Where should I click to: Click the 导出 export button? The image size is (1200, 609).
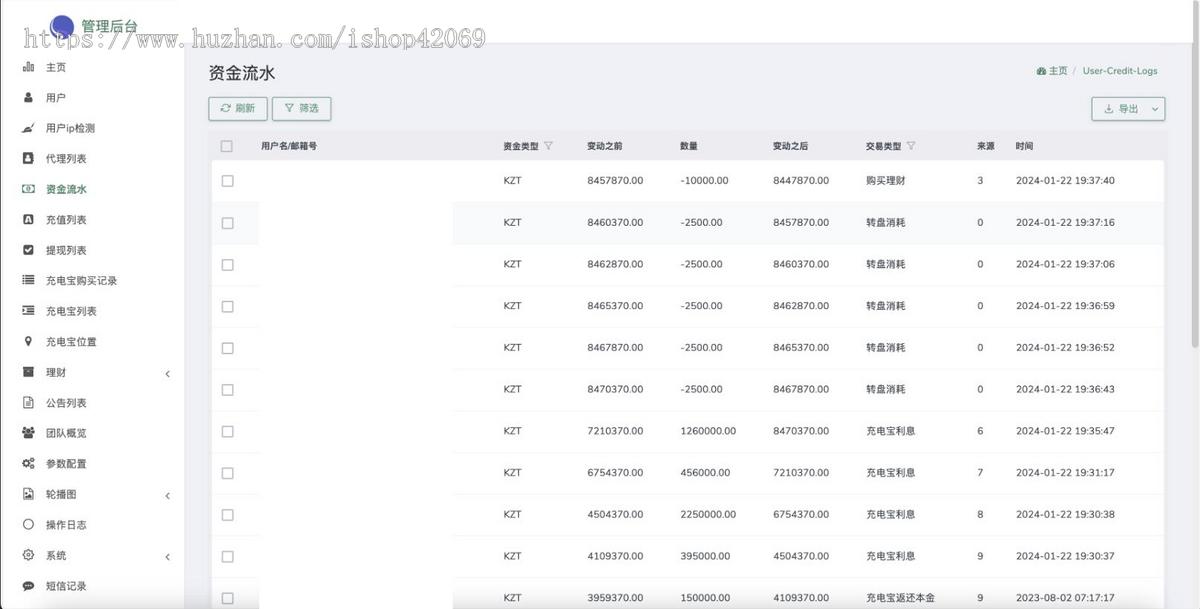[1128, 109]
